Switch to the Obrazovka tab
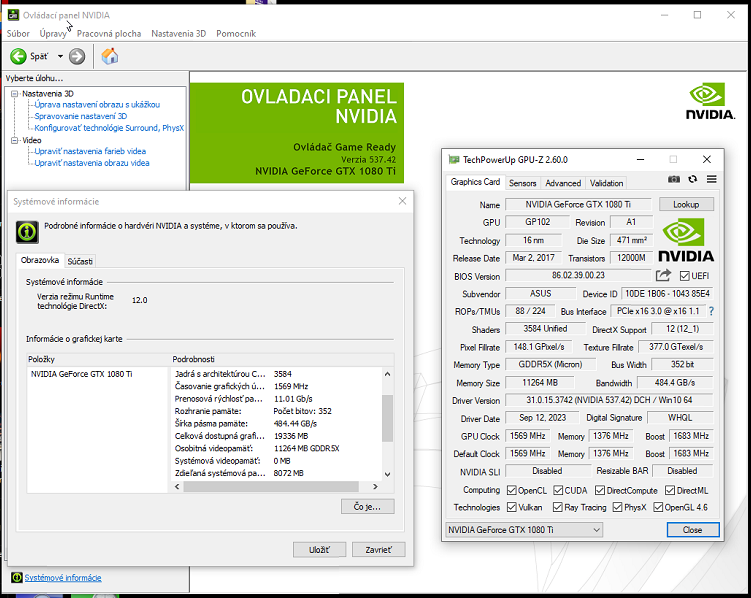The height and width of the screenshot is (598, 751). point(40,260)
